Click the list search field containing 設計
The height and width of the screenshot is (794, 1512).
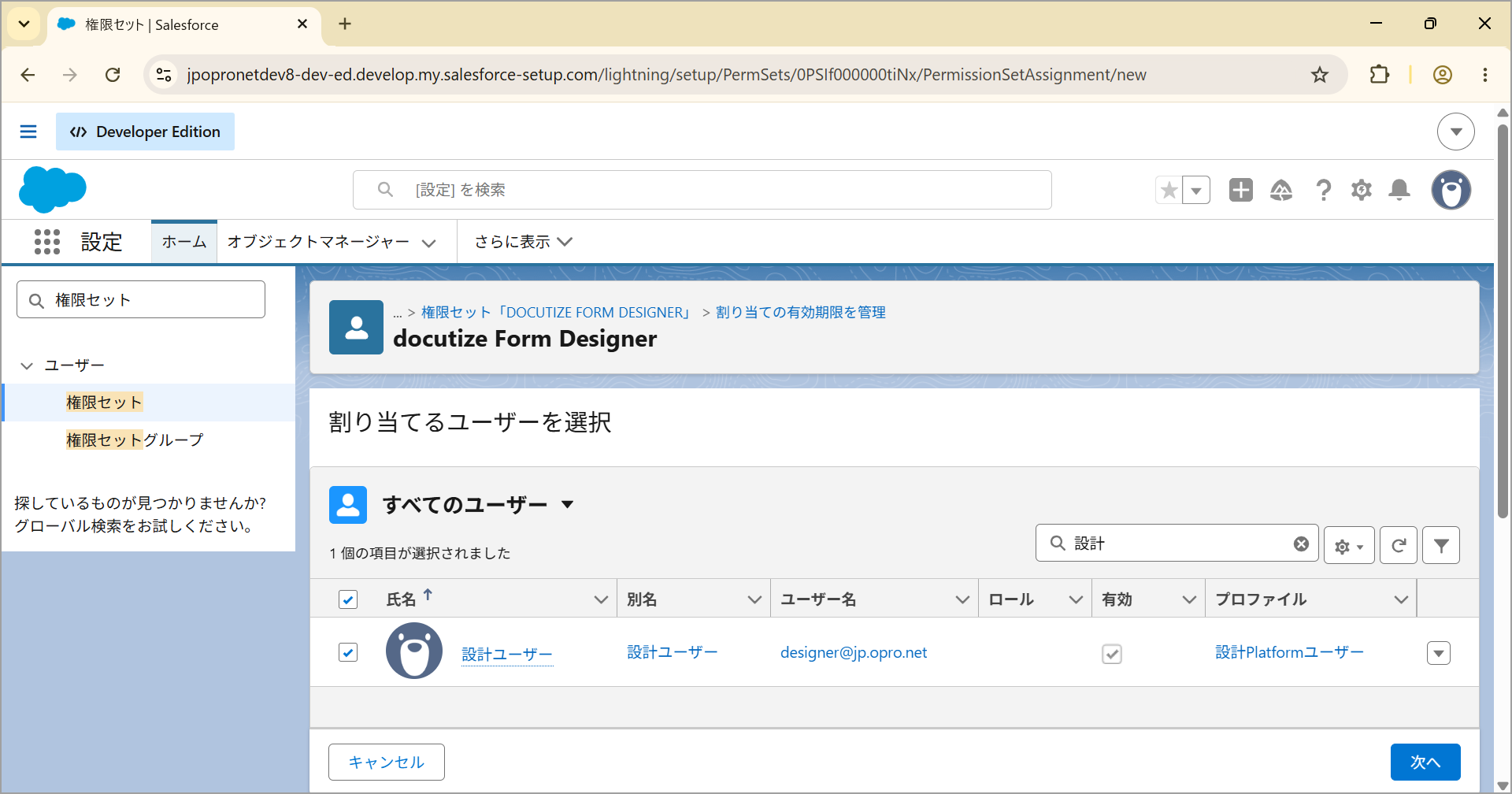click(x=1177, y=544)
